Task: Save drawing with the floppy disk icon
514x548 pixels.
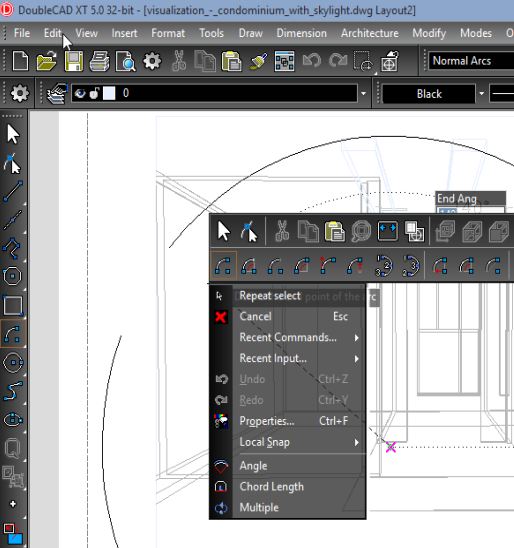Action: (74, 61)
